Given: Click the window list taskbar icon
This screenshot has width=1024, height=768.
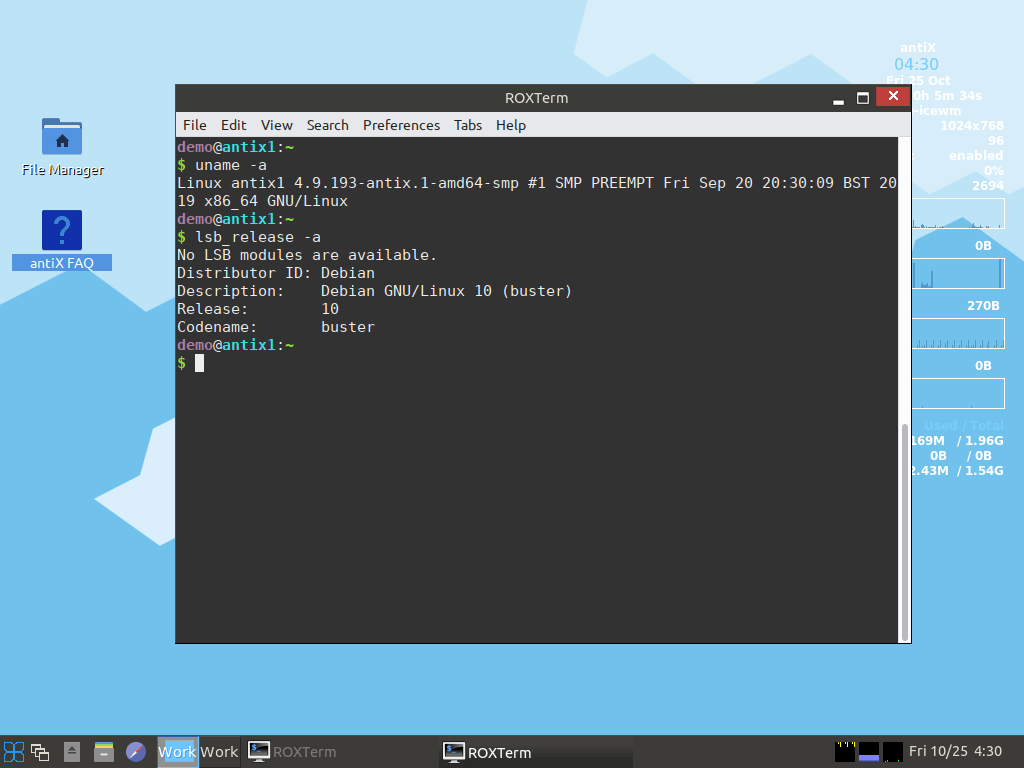Looking at the screenshot, I should point(40,752).
